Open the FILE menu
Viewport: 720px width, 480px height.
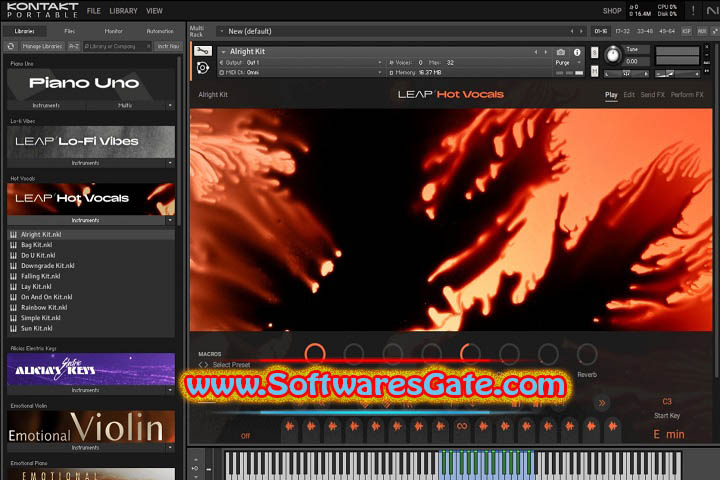(x=94, y=11)
